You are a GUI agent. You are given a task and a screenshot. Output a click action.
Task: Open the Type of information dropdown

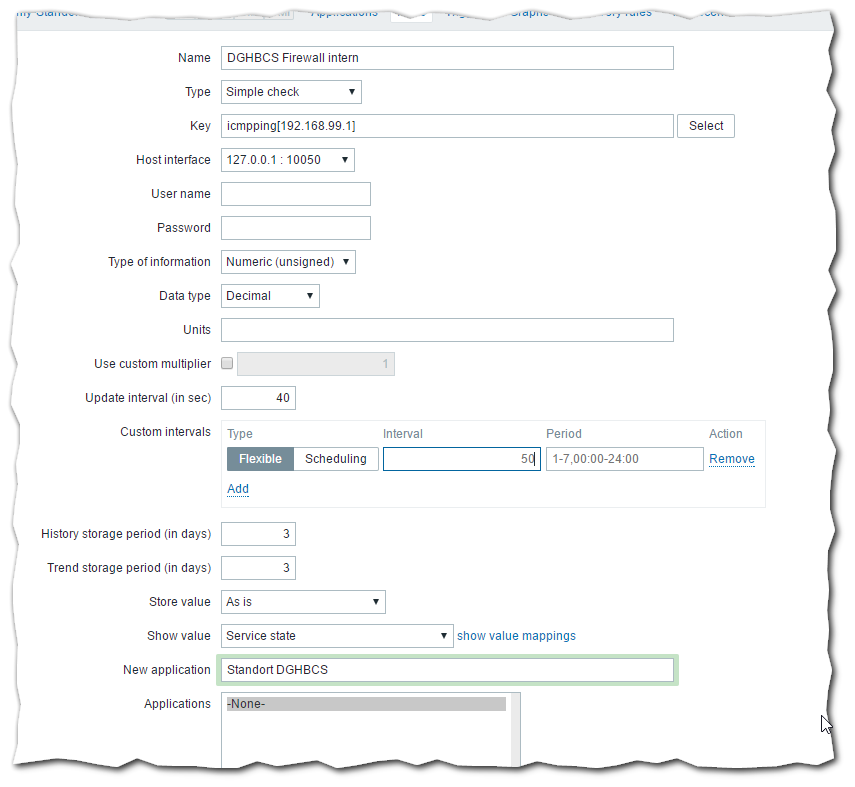288,262
